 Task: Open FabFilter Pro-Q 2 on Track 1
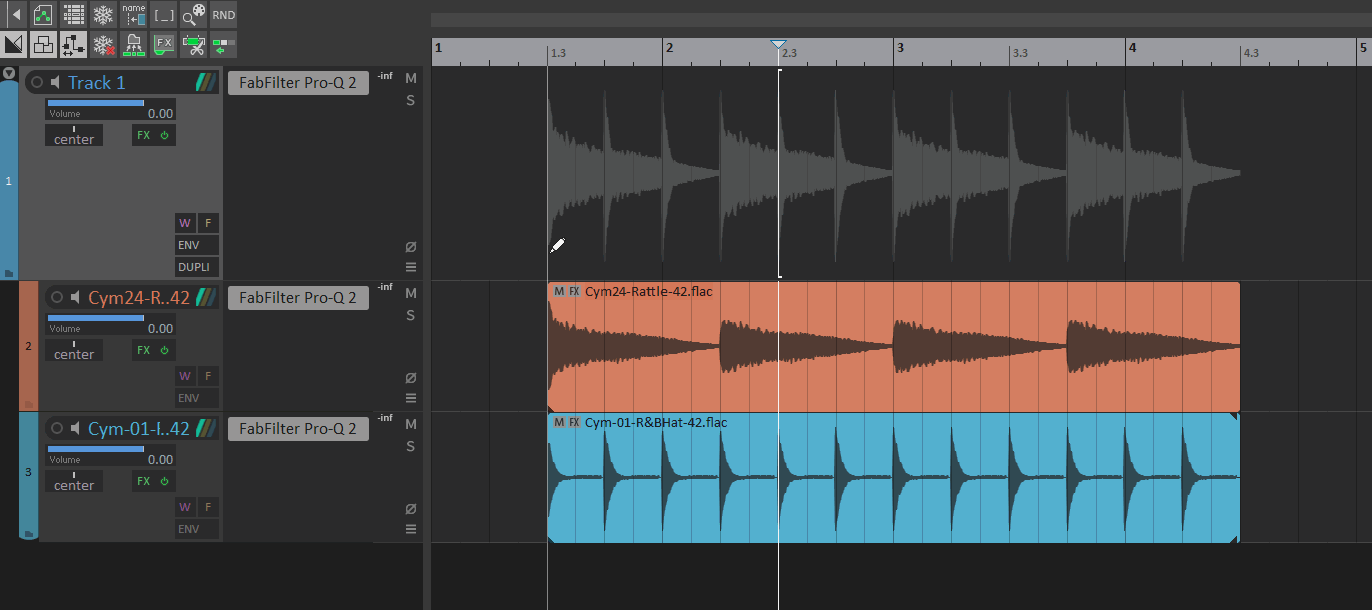point(298,83)
